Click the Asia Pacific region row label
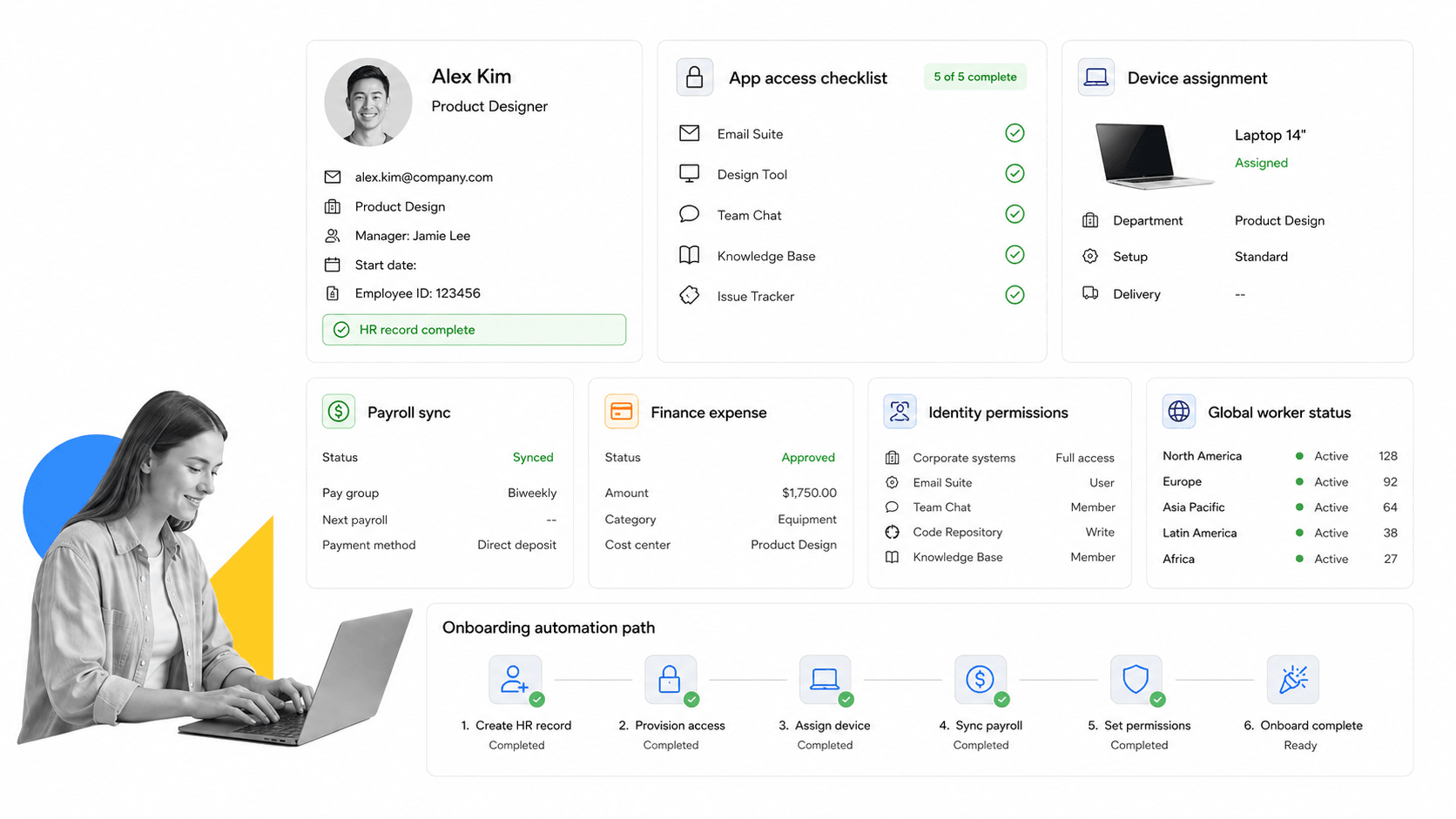 pyautogui.click(x=1194, y=507)
